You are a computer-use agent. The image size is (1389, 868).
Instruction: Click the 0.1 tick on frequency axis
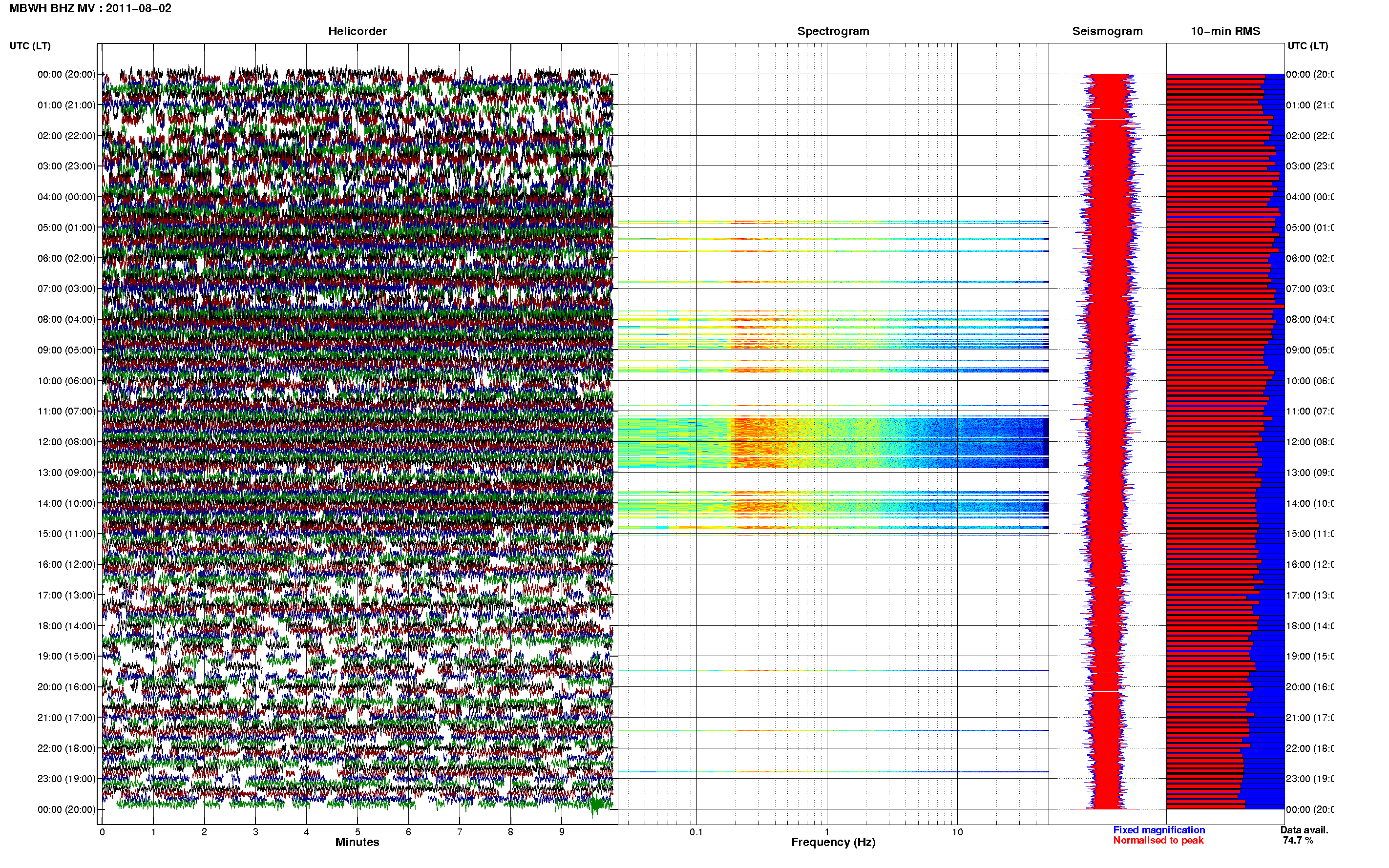(x=696, y=832)
